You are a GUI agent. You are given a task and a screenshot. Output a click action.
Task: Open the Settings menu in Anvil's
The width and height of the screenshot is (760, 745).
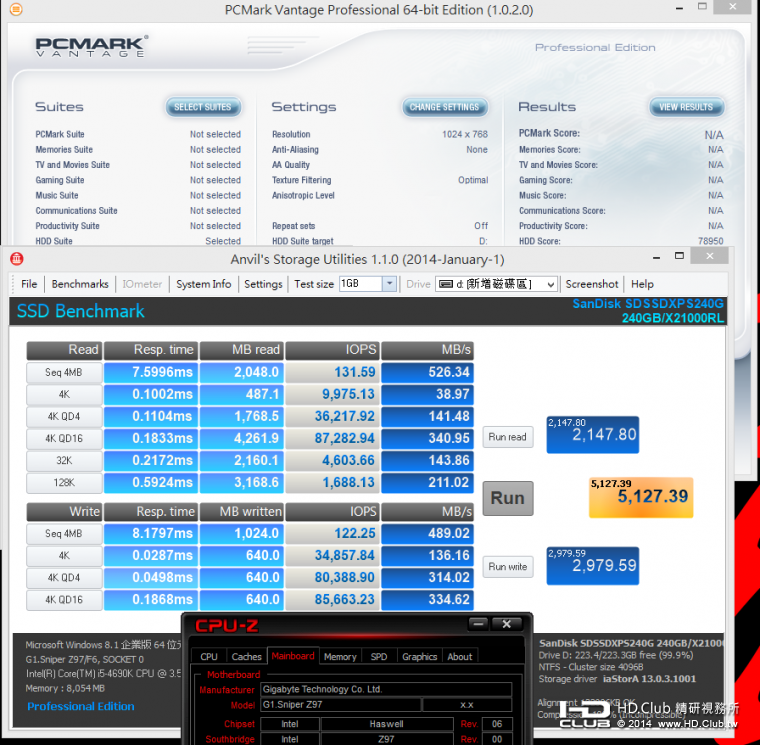(263, 284)
